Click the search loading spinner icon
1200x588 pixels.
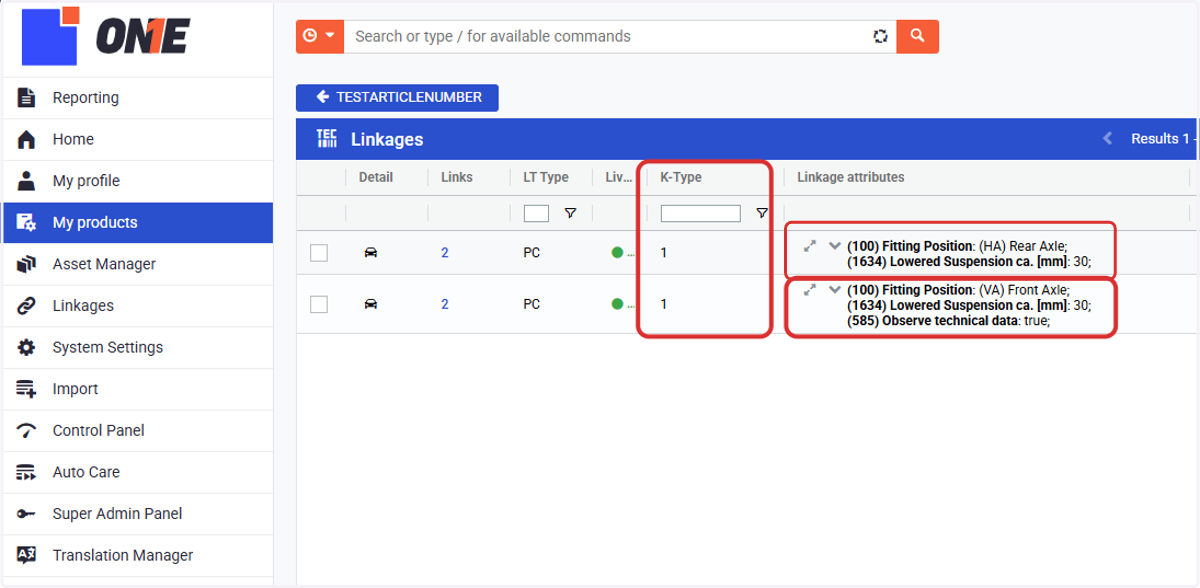click(880, 36)
